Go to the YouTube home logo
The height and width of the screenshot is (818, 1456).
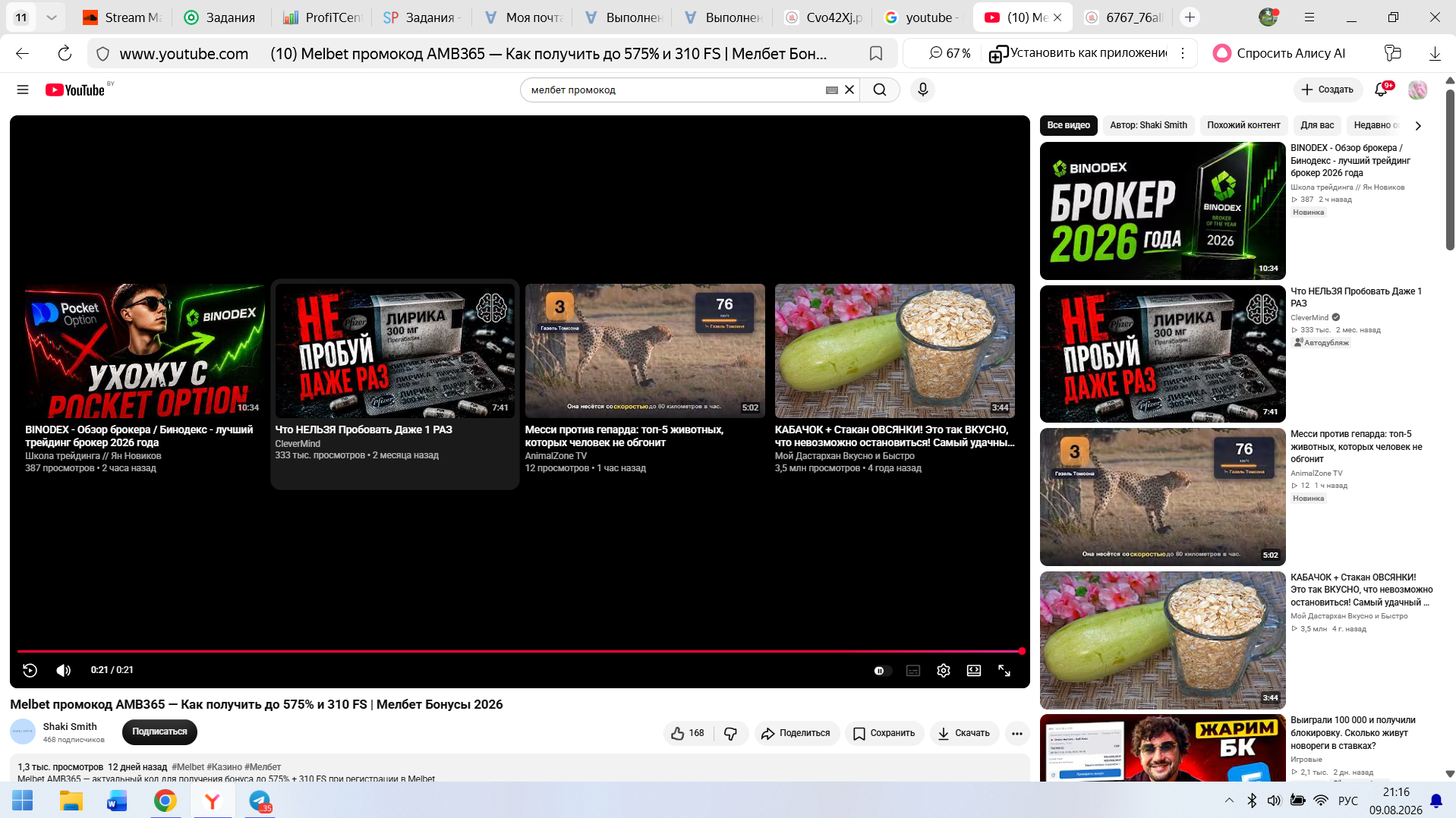tap(75, 90)
